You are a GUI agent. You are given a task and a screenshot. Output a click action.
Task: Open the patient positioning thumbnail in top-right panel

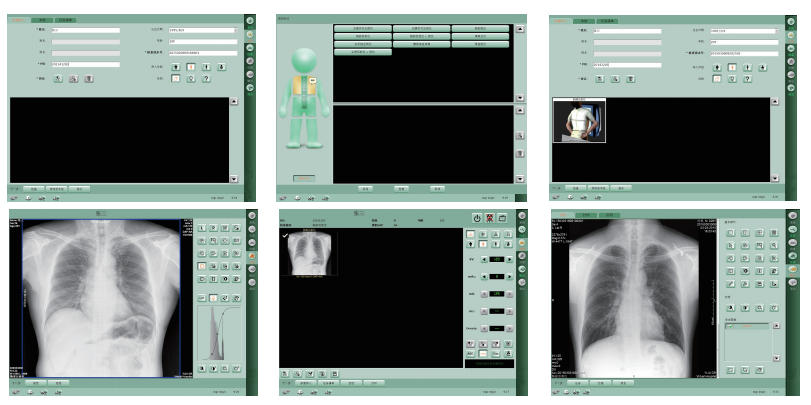click(579, 120)
